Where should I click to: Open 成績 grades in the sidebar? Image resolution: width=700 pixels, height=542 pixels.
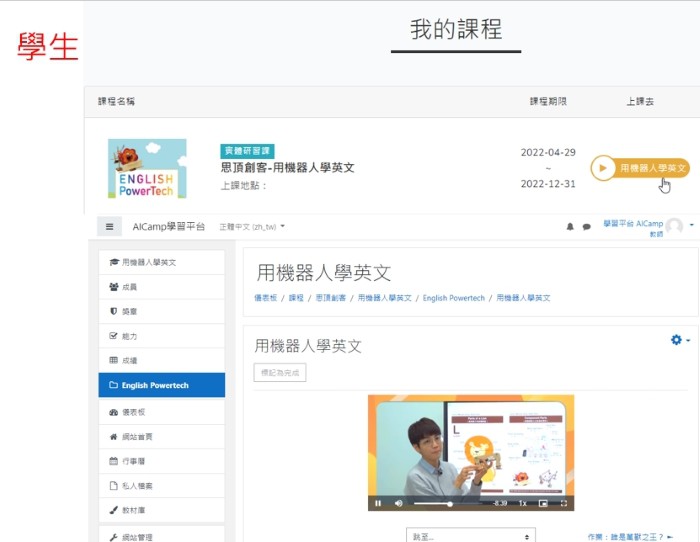pos(161,360)
